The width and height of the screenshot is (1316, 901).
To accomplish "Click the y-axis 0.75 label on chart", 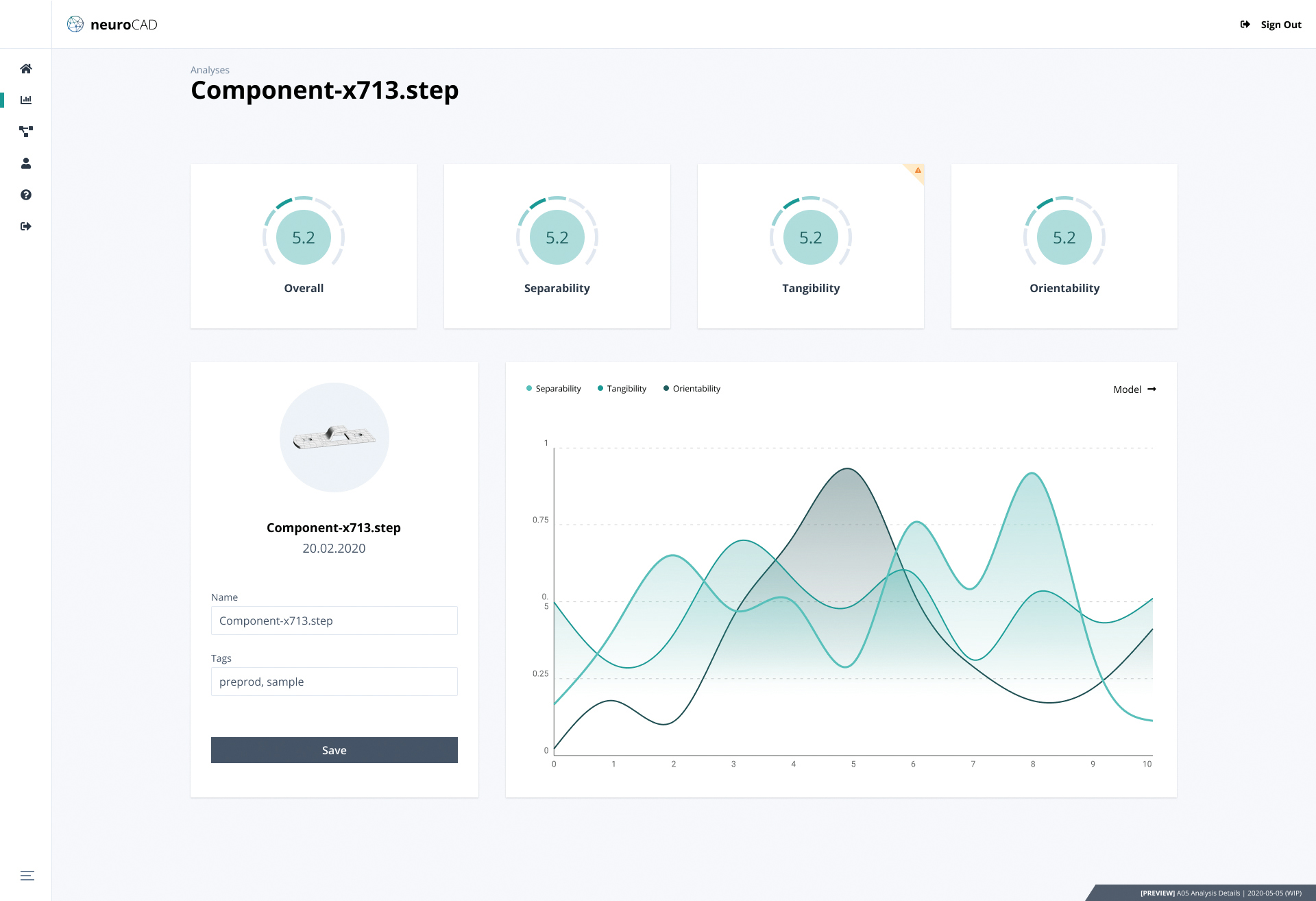I will pos(541,520).
